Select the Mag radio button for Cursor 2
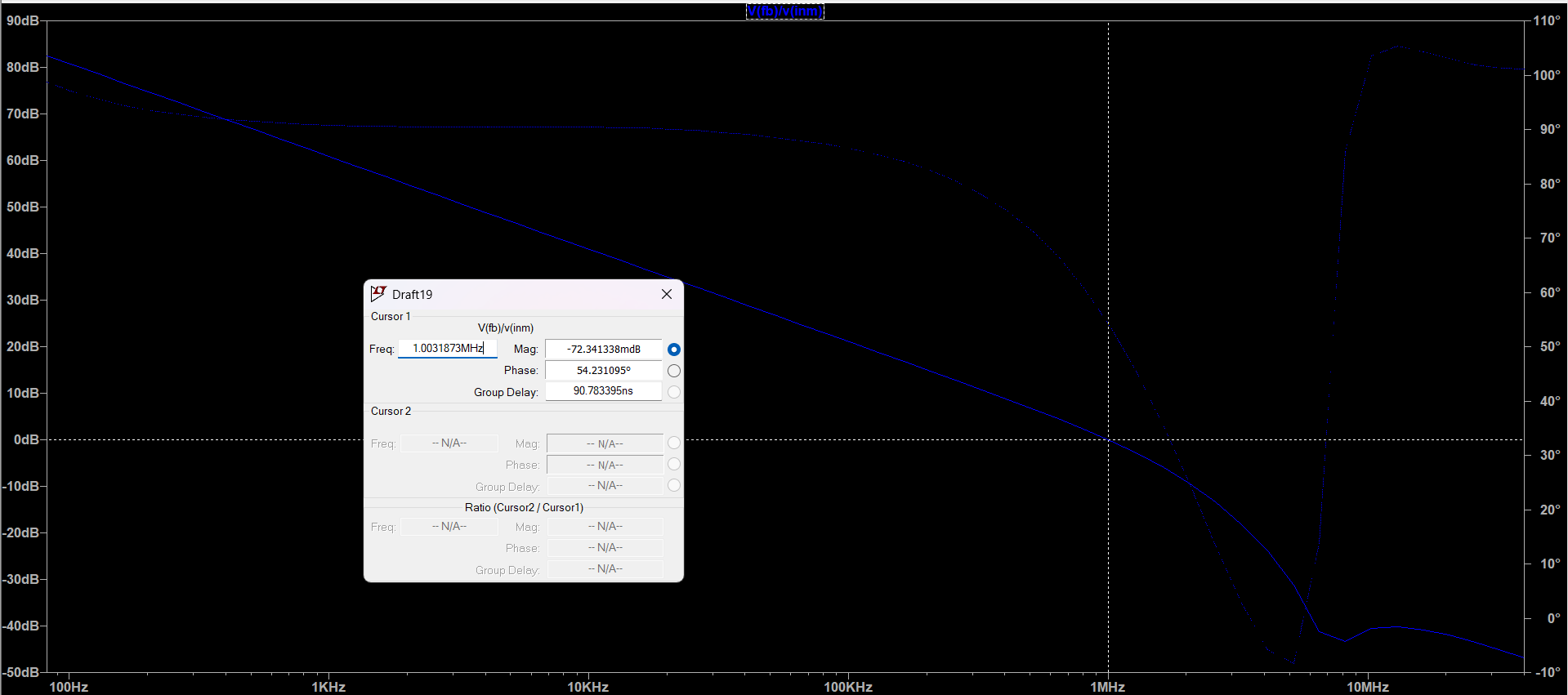The height and width of the screenshot is (695, 1568). pyautogui.click(x=674, y=443)
